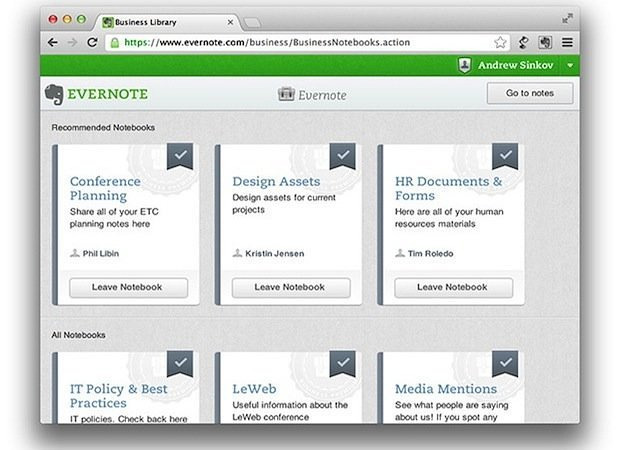
Task: Expand the account dropdown arrow next to Andrew Sinkov
Action: (x=570, y=65)
